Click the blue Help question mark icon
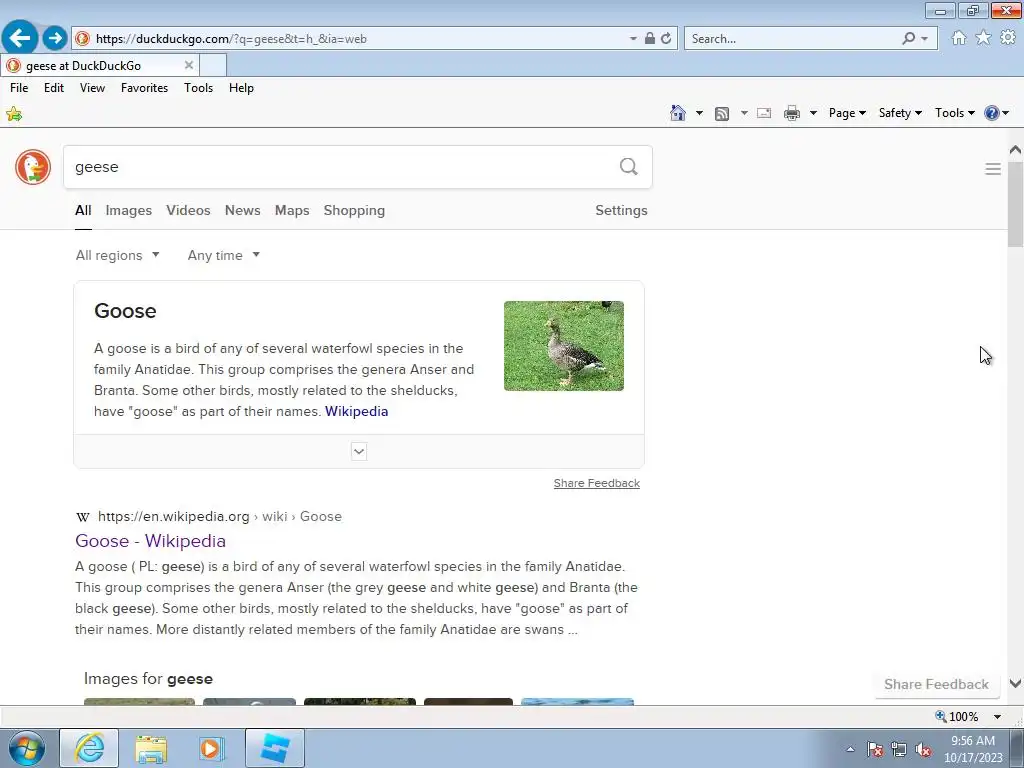 coord(991,113)
